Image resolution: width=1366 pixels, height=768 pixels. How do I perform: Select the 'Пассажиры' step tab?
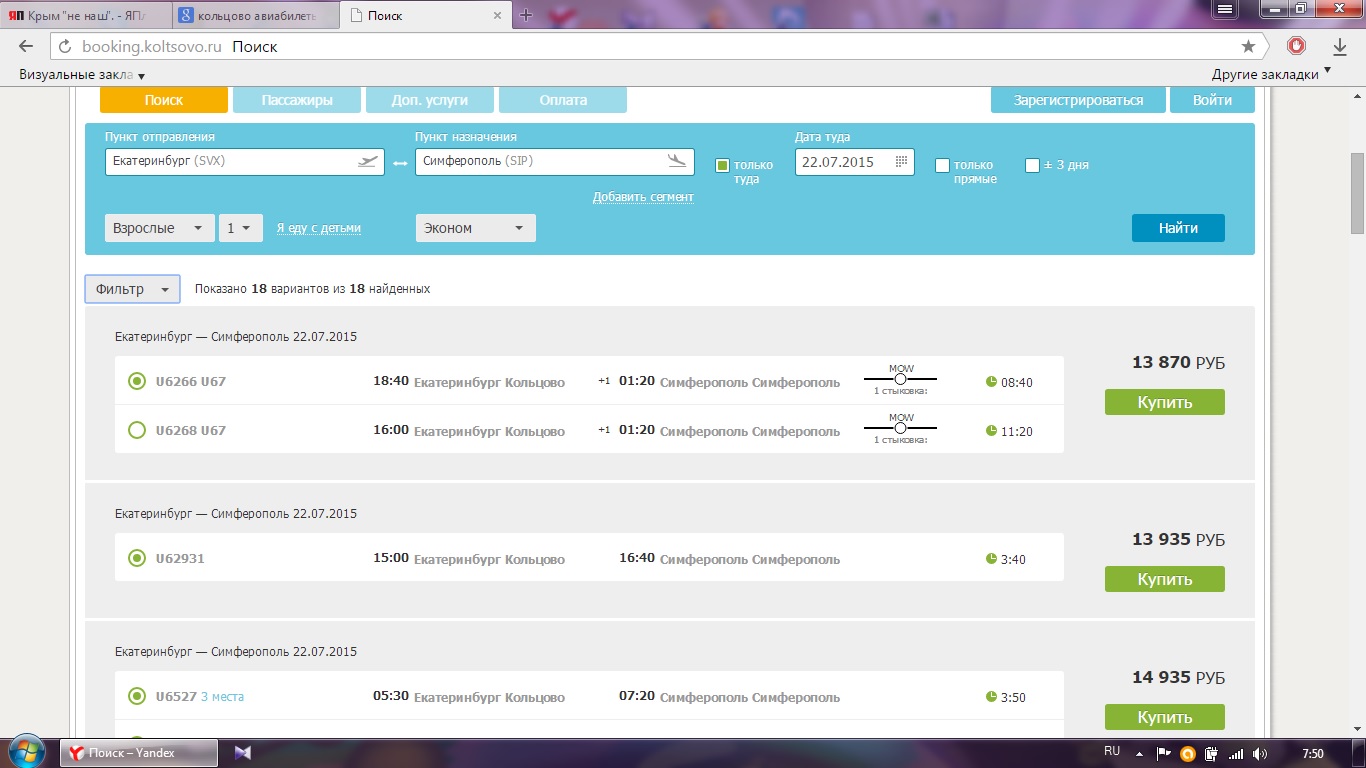pos(297,100)
